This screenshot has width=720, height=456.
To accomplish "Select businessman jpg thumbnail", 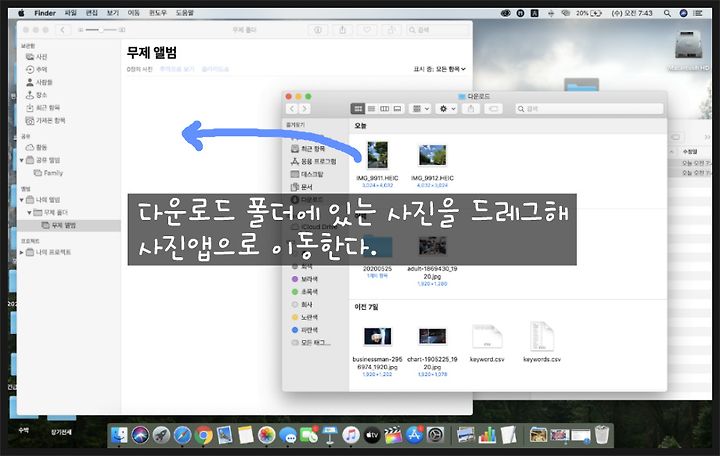I will coord(377,337).
